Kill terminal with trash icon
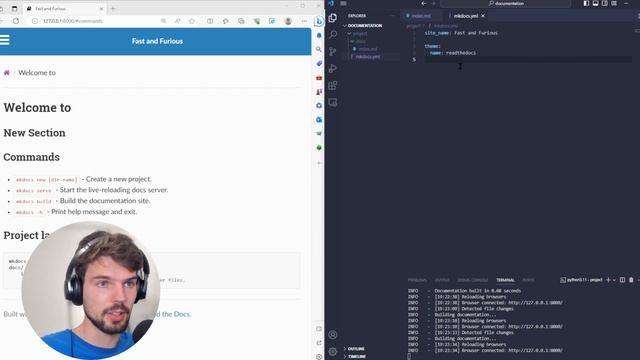The height and width of the screenshot is (360, 640). [x=631, y=280]
